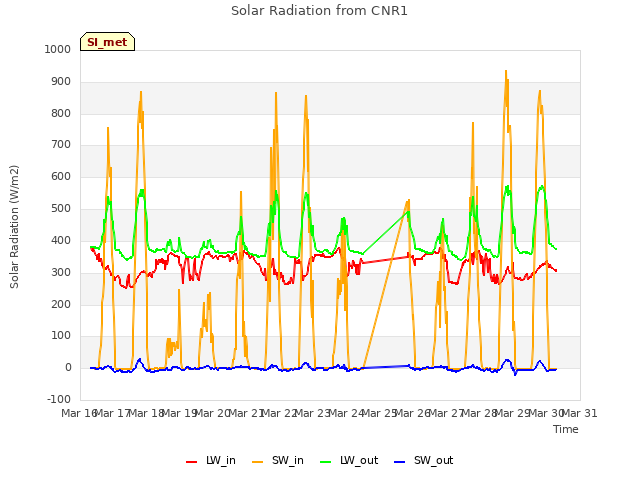
Task: Toggle the LW_out legend entry
Action: [349, 460]
